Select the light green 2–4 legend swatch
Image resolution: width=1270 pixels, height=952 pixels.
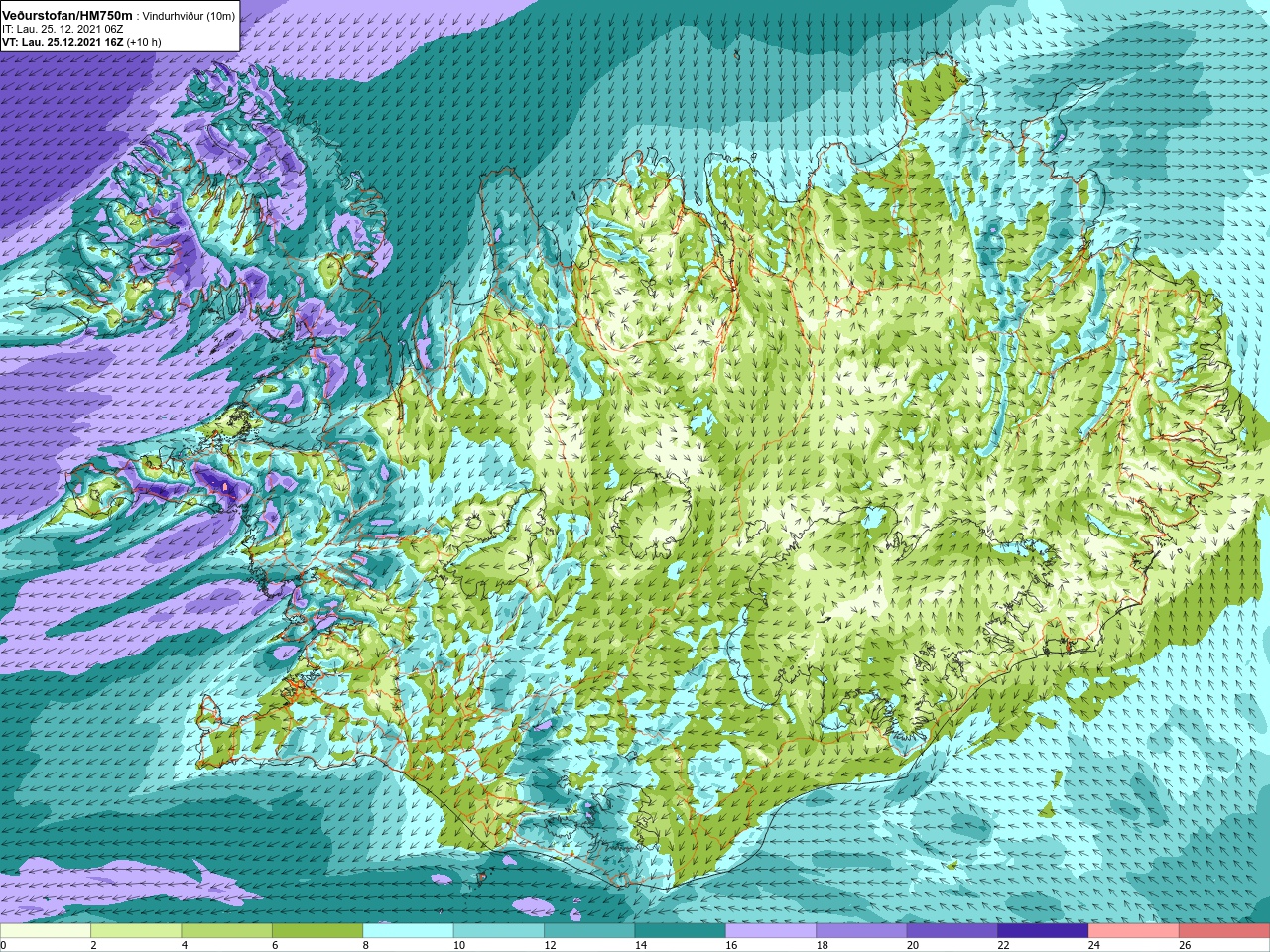tap(136, 931)
